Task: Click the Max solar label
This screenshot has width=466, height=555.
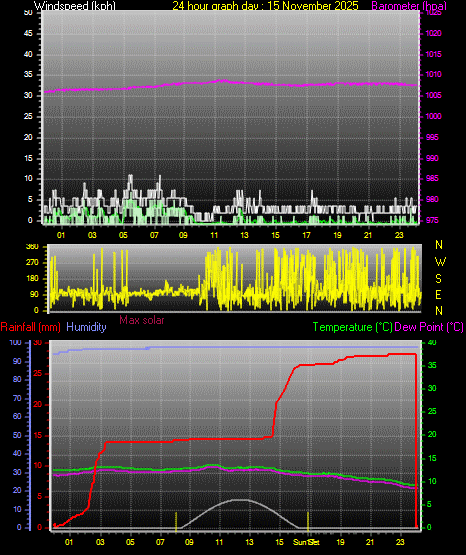Action: [142, 320]
